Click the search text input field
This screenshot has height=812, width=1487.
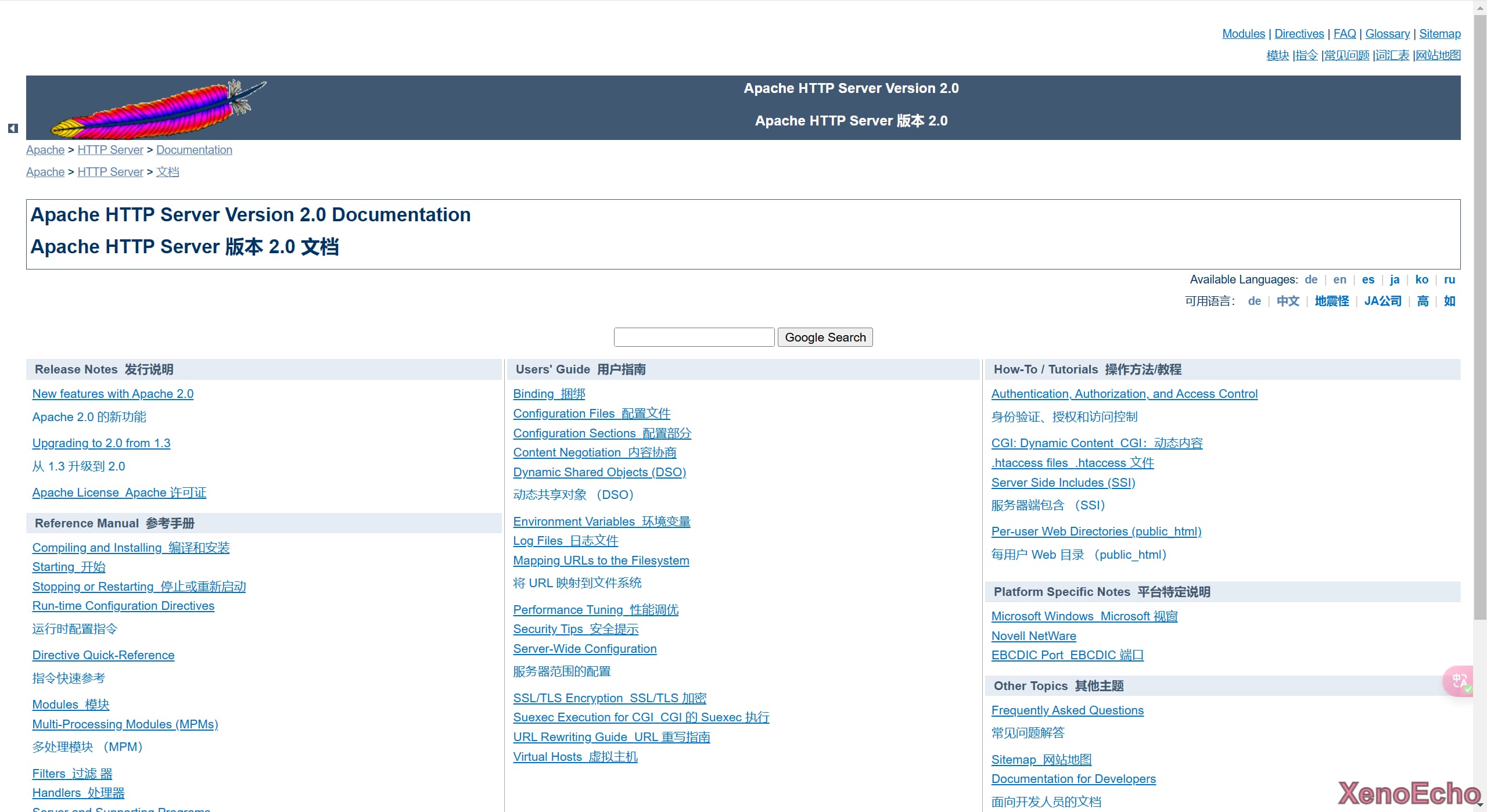(694, 337)
